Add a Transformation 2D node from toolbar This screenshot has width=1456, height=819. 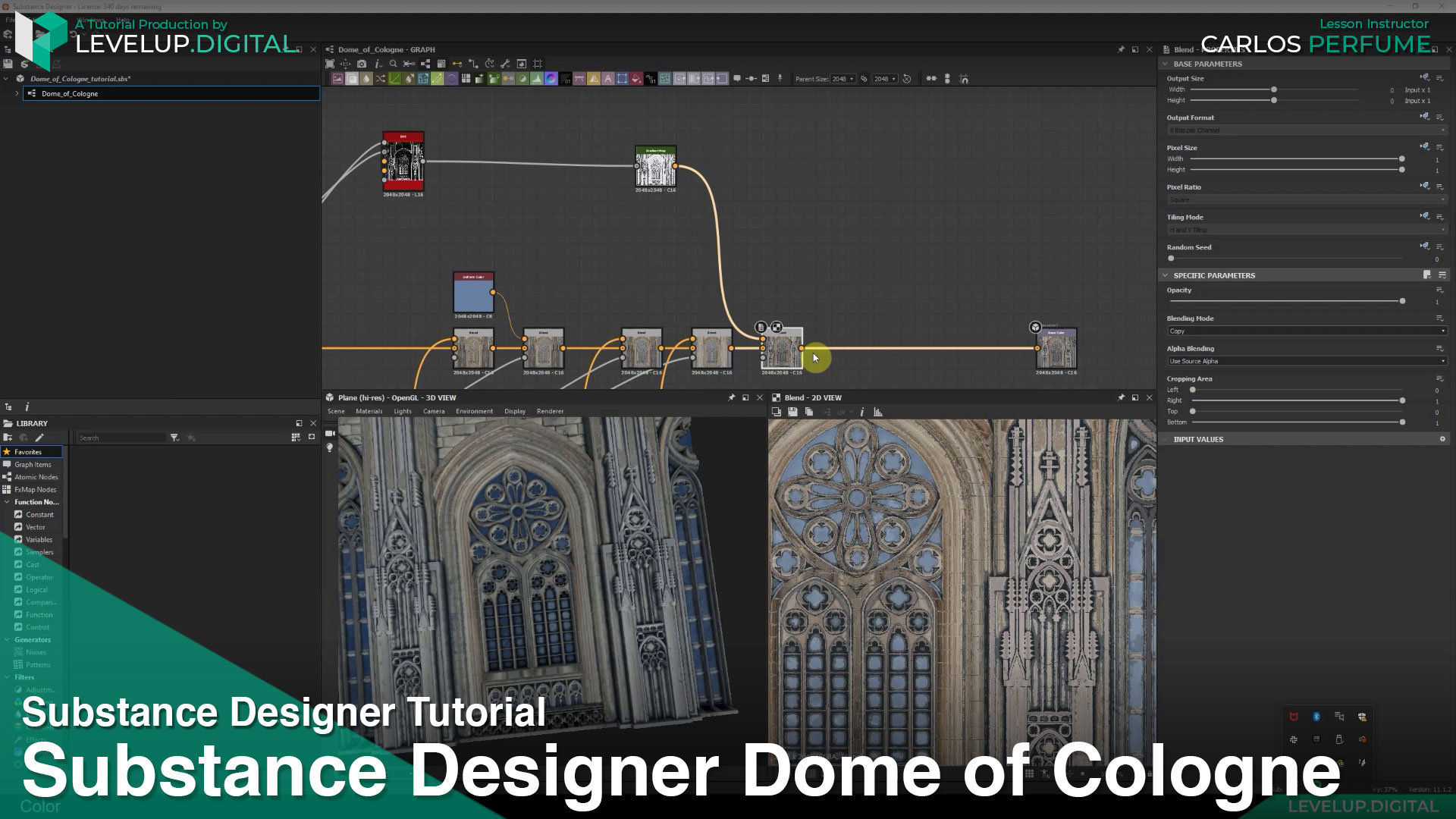(622, 79)
